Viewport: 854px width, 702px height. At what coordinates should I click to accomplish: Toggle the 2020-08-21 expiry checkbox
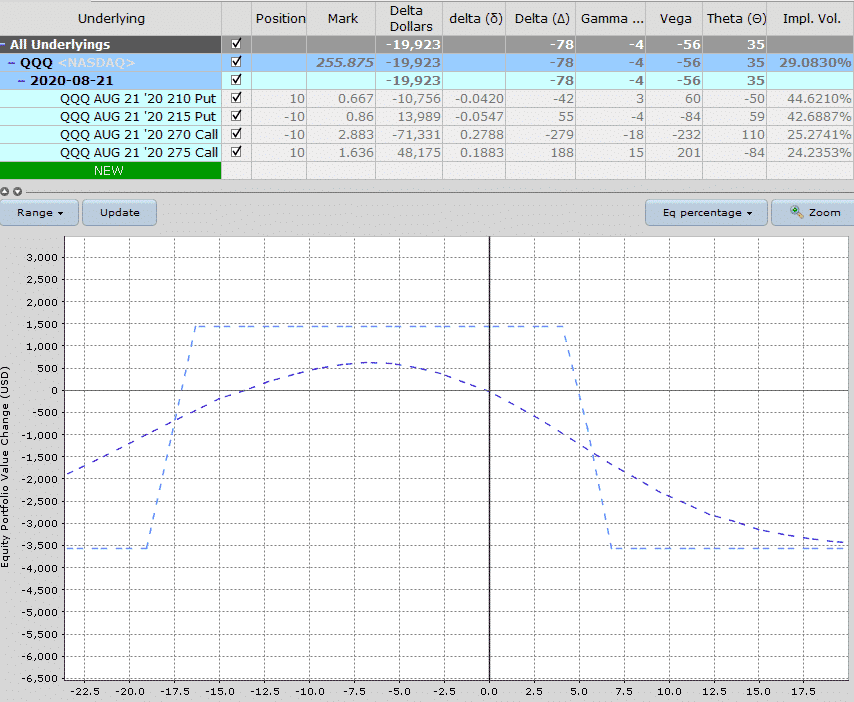[236, 80]
